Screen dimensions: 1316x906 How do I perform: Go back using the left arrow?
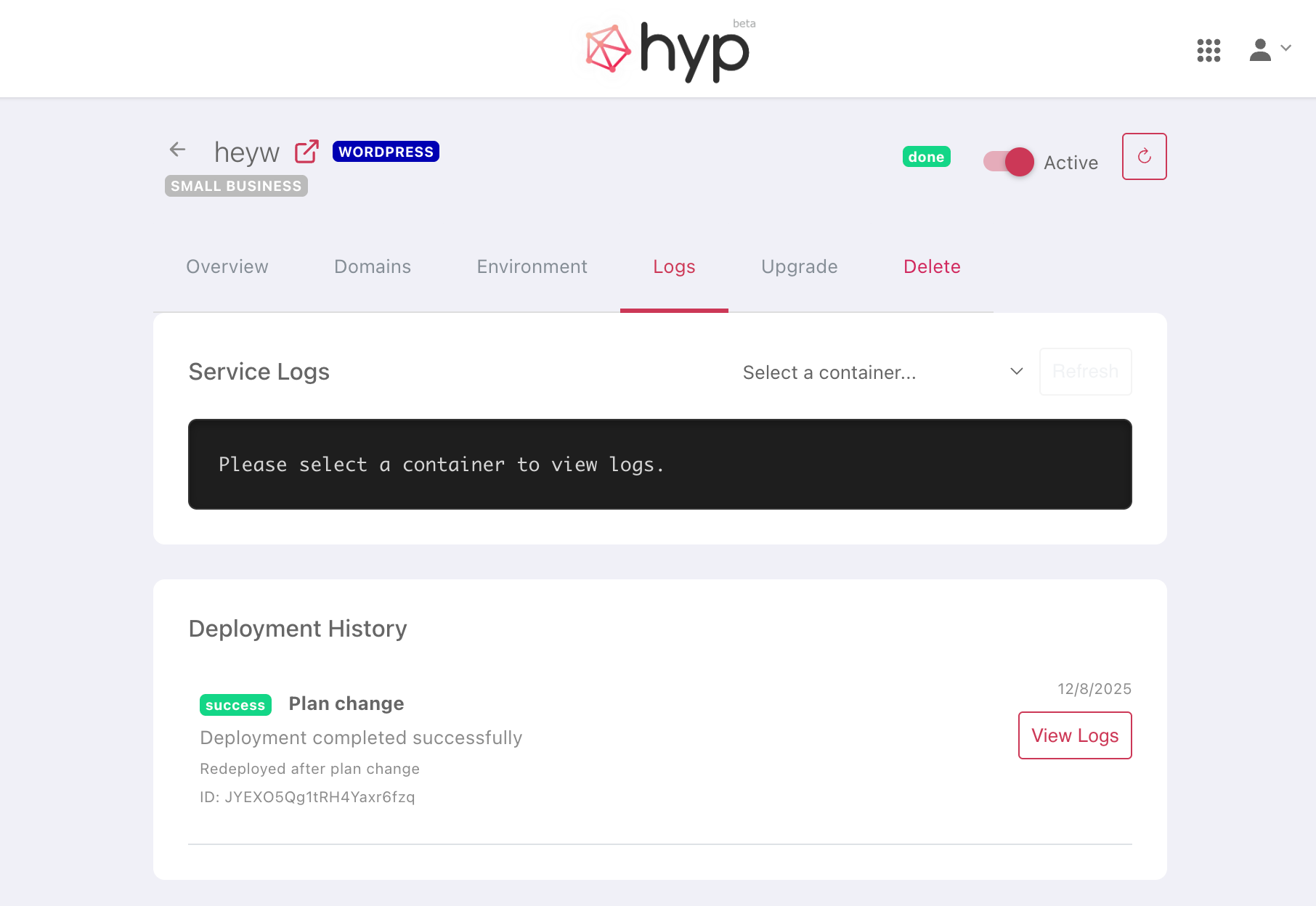177,150
